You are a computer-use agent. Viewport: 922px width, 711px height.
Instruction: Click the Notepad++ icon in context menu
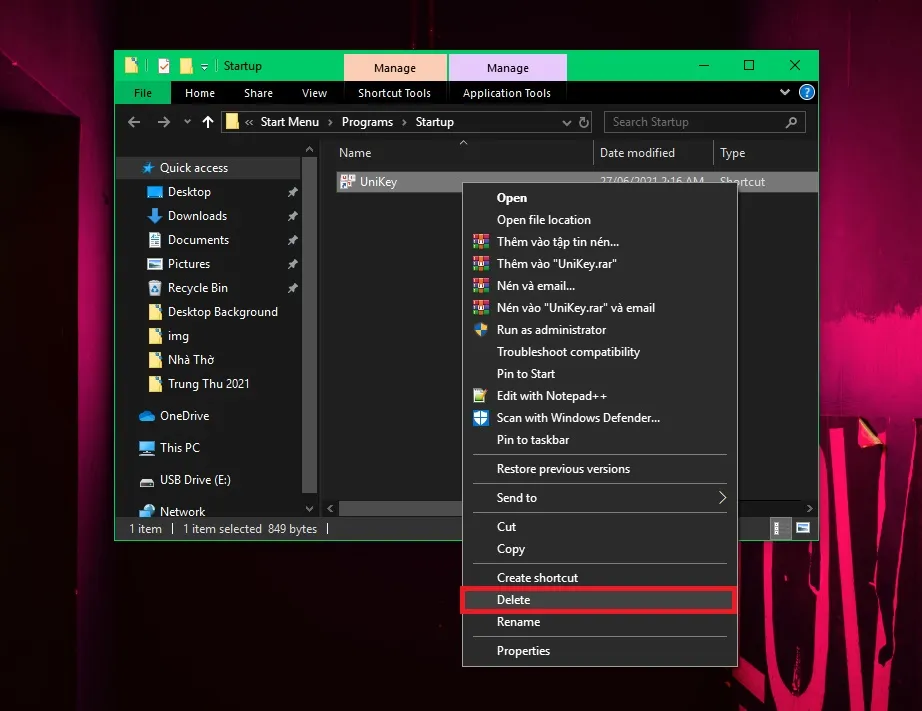coord(479,396)
